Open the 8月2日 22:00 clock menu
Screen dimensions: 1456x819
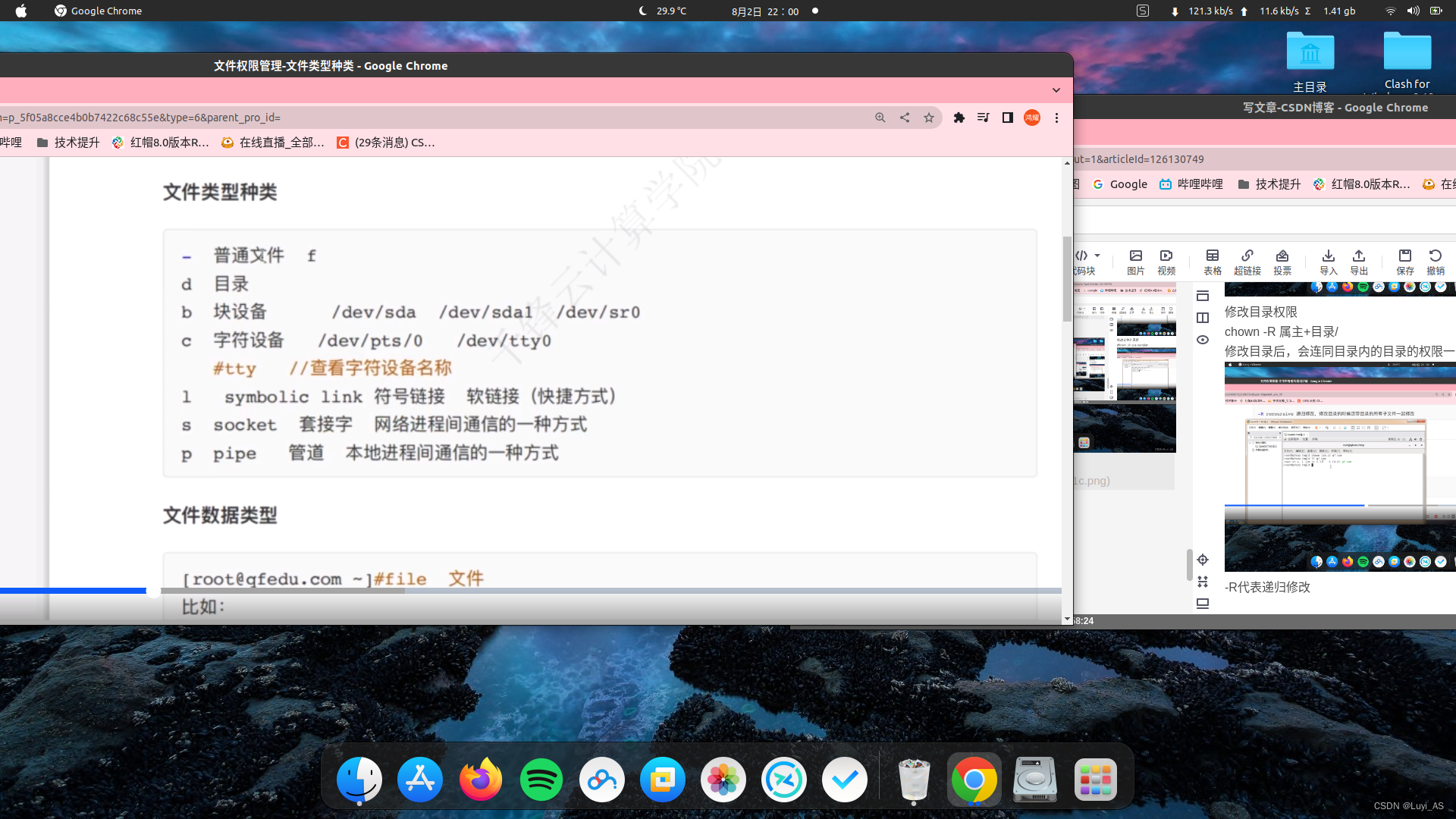pos(765,11)
